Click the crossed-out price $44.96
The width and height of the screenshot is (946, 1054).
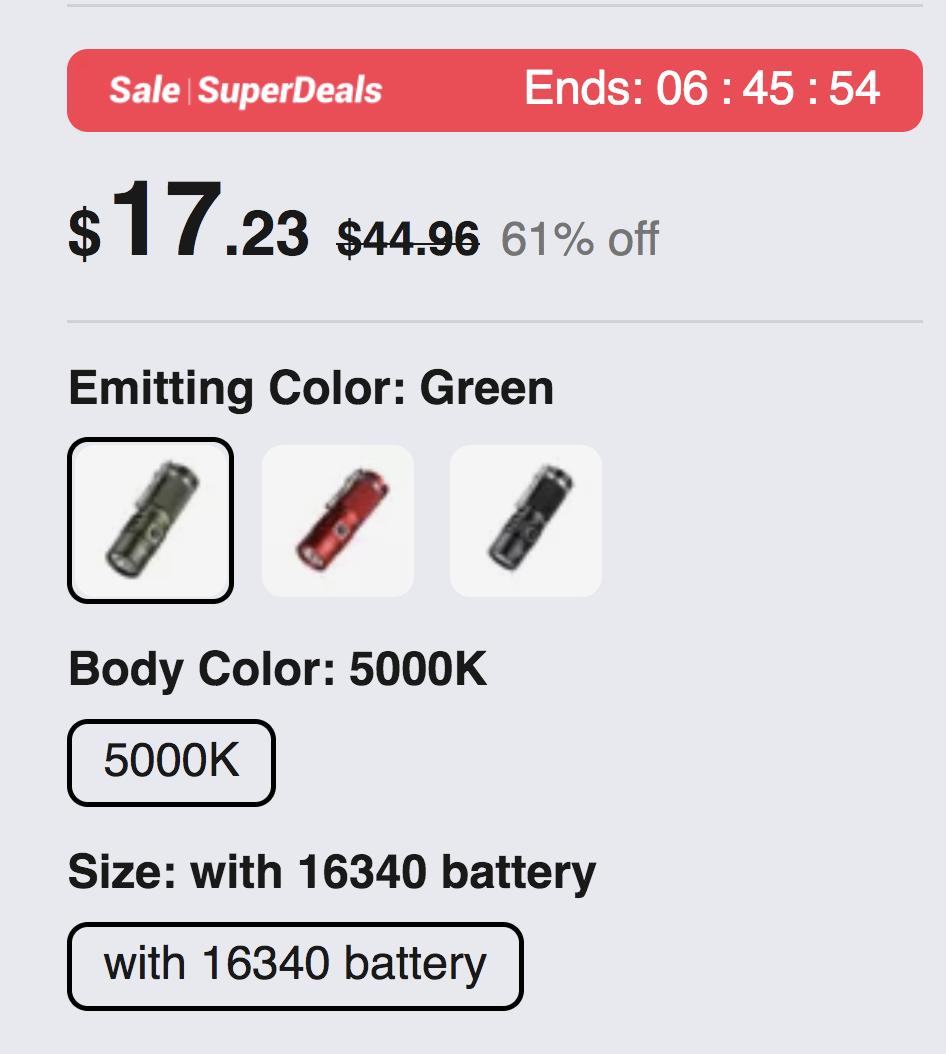408,239
